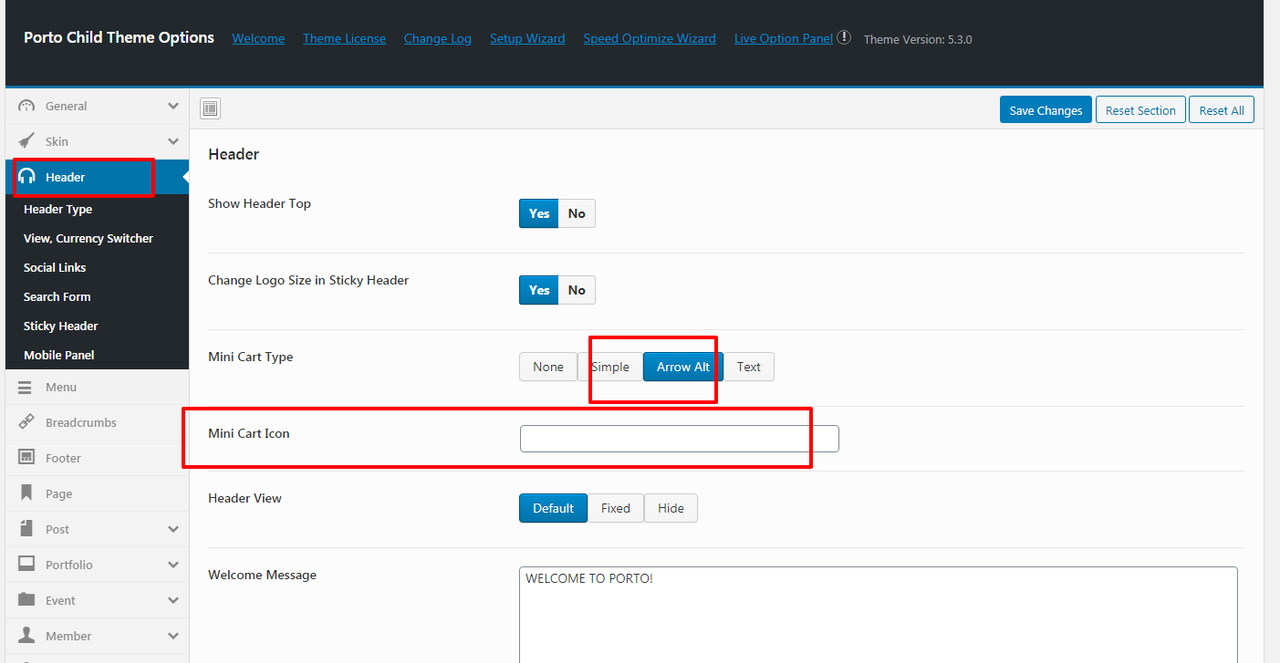The image size is (1280, 663).
Task: Expand the Skin section chevron
Action: (173, 141)
